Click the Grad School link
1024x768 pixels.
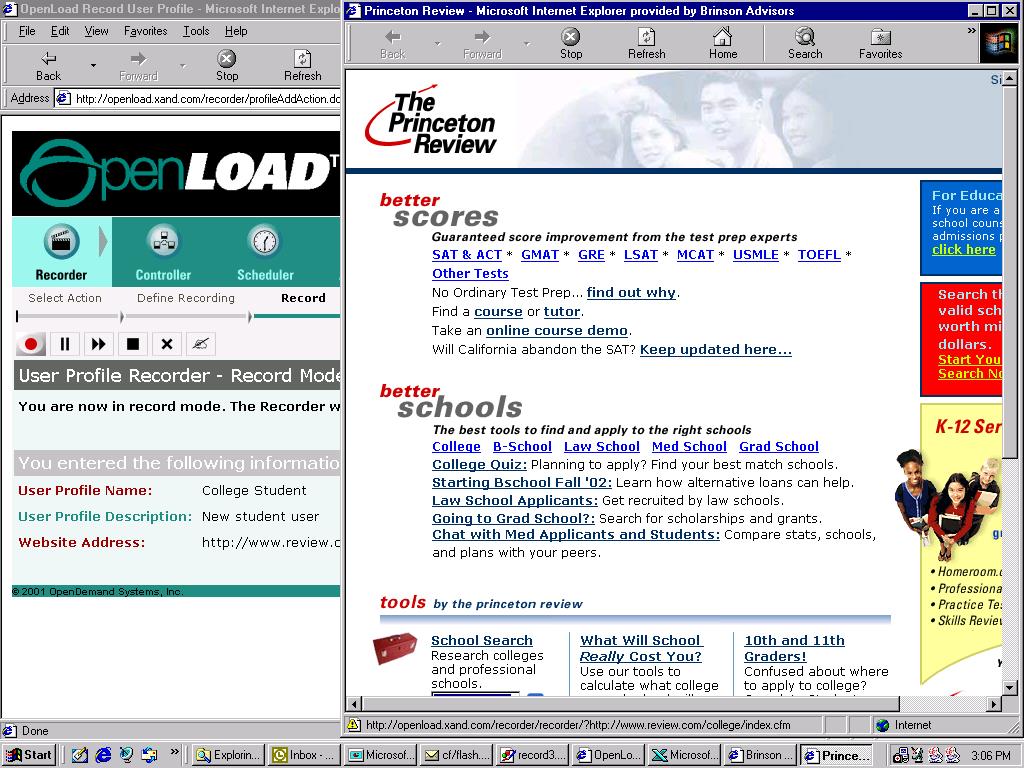click(x=778, y=447)
